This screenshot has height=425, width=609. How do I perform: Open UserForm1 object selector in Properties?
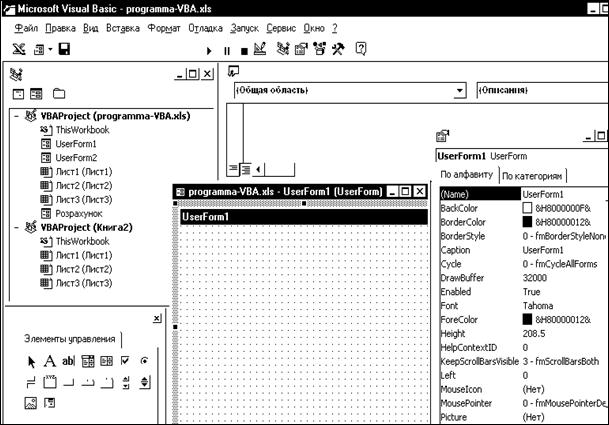coord(522,156)
